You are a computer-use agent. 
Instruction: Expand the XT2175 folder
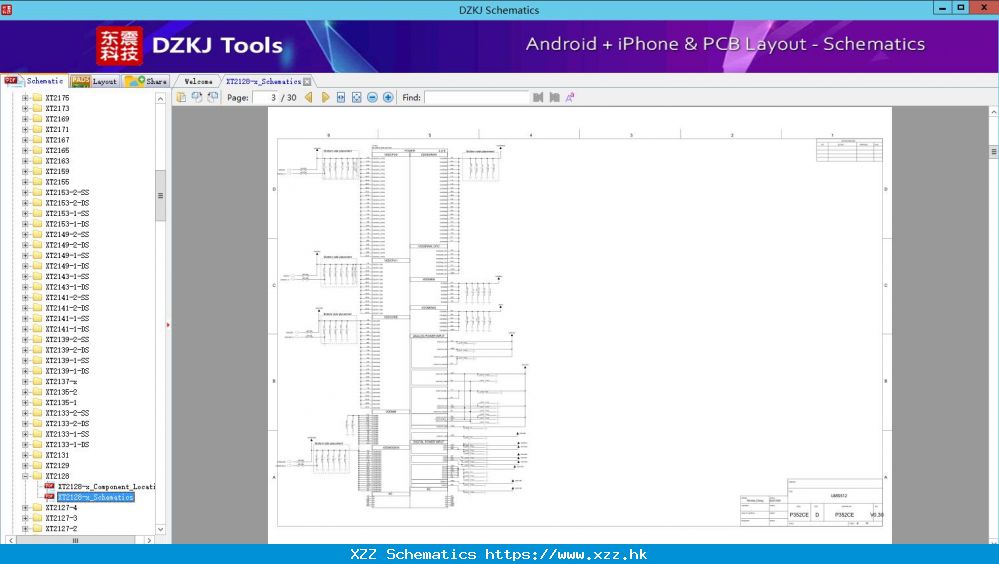(x=25, y=98)
